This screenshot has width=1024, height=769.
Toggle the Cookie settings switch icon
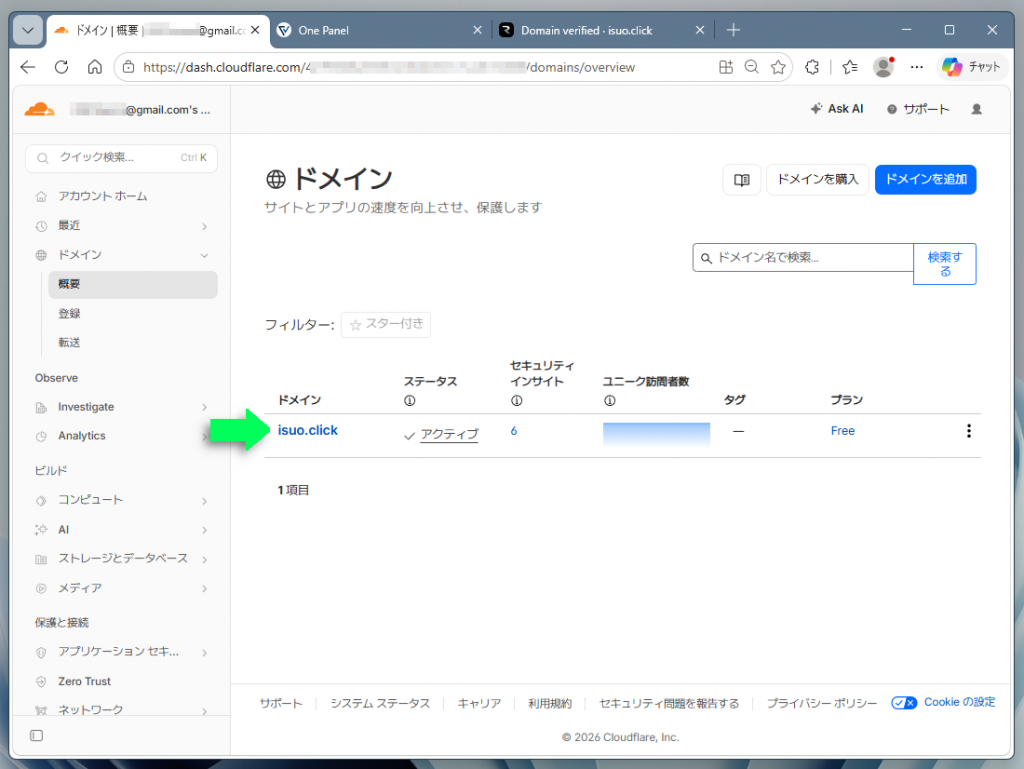[904, 702]
